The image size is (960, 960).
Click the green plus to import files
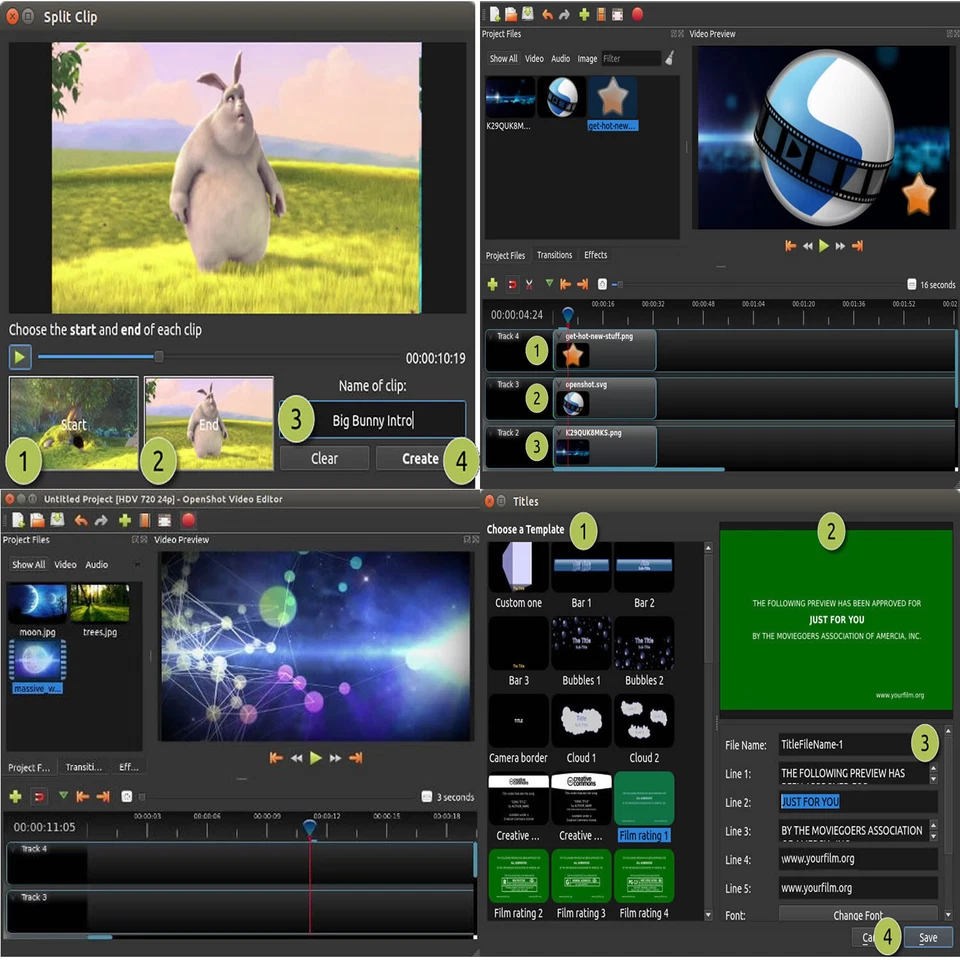tap(584, 14)
